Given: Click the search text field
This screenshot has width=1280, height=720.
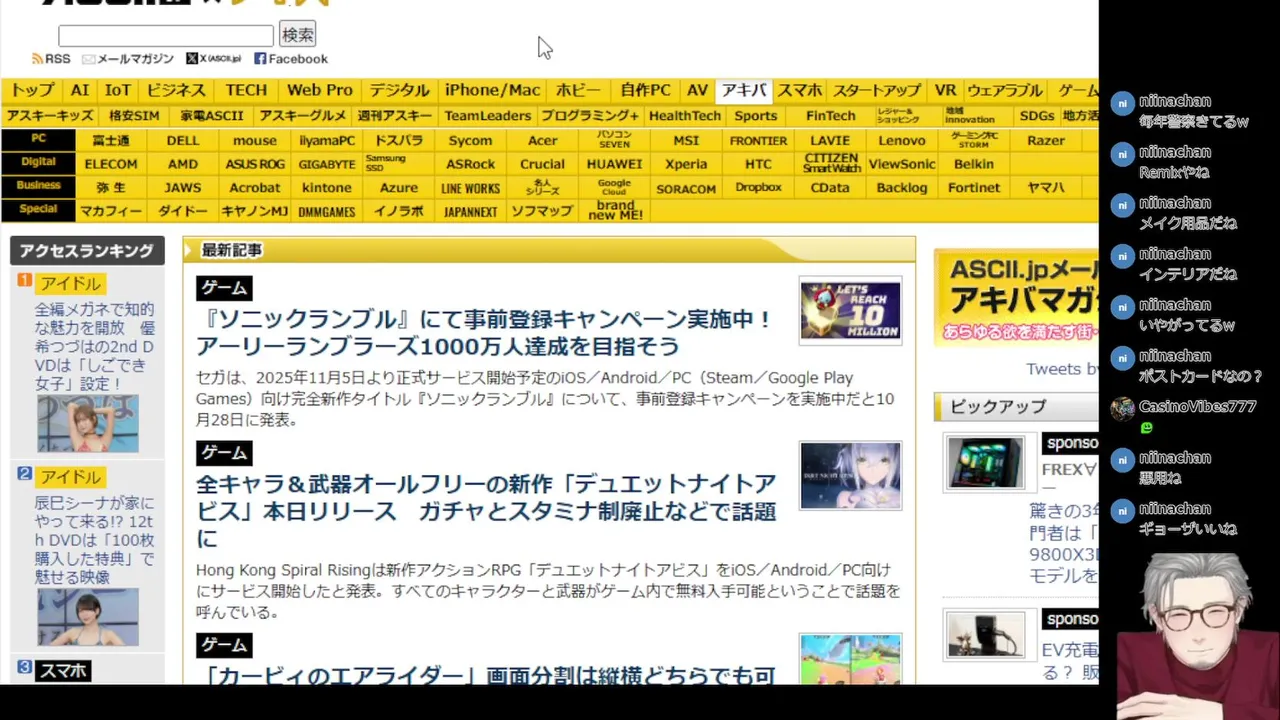Looking at the screenshot, I should point(166,35).
